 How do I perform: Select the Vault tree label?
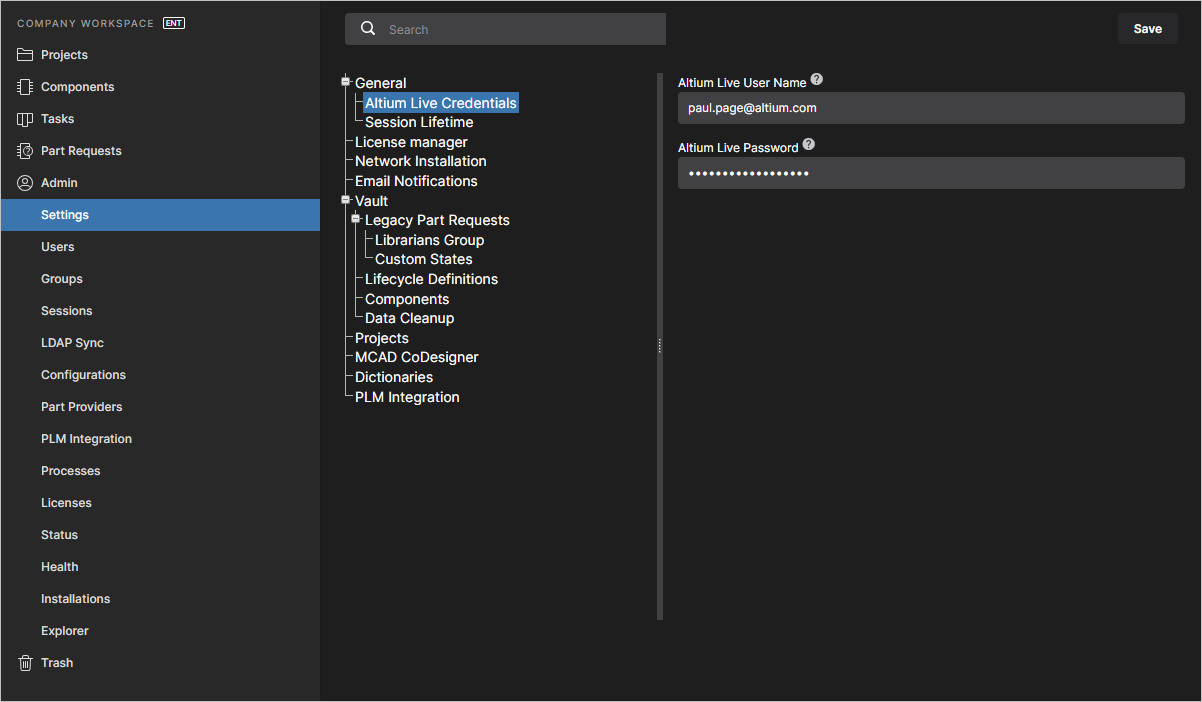click(x=372, y=201)
